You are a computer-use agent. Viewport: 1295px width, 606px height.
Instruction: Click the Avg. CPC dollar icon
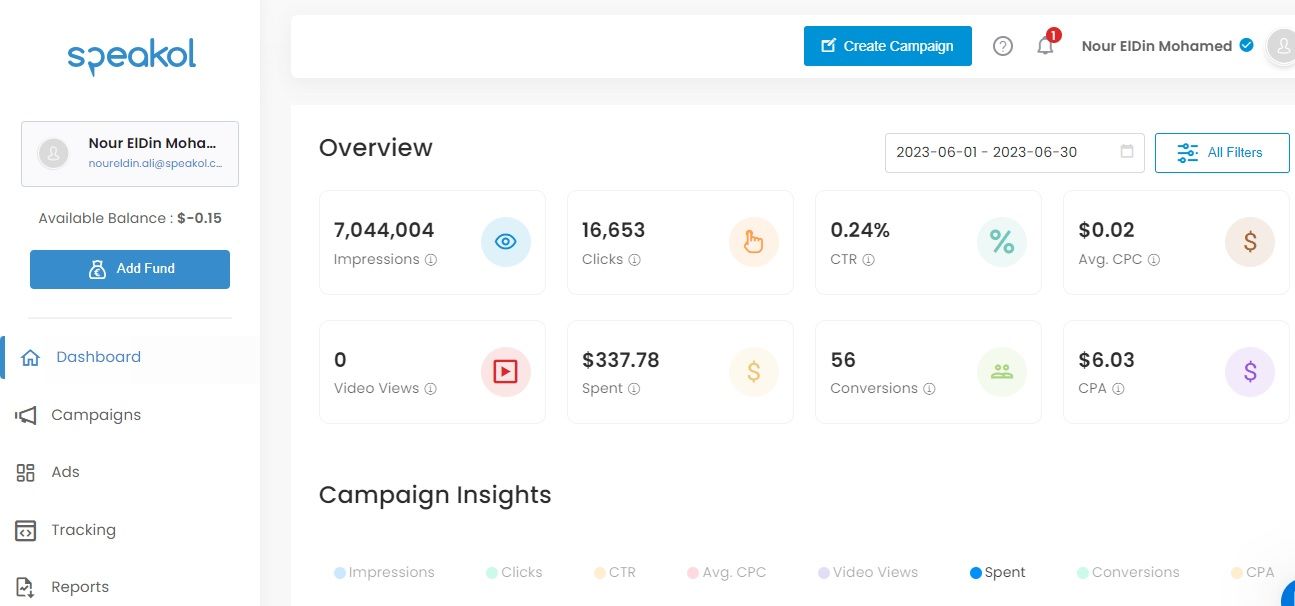click(x=1249, y=241)
